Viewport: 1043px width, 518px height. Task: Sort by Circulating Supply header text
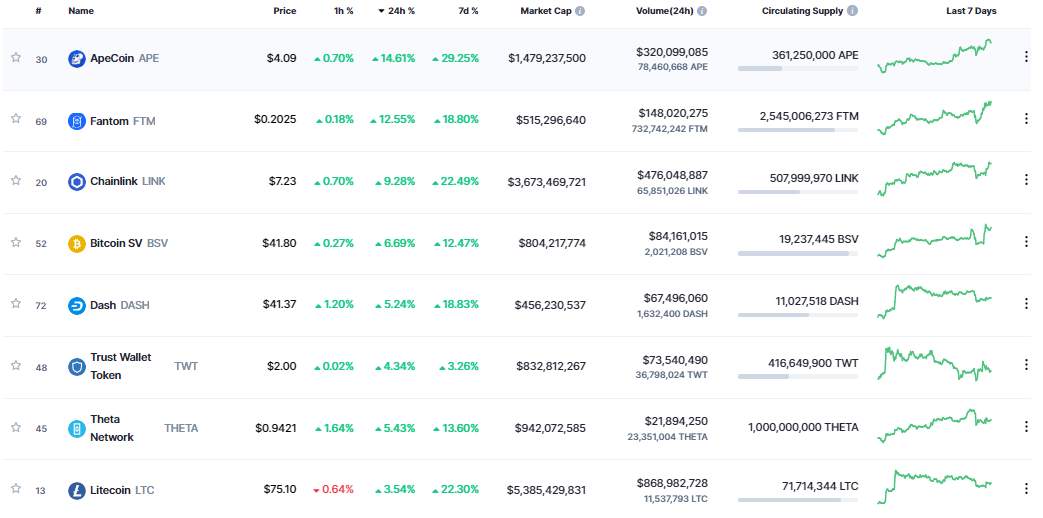[802, 11]
